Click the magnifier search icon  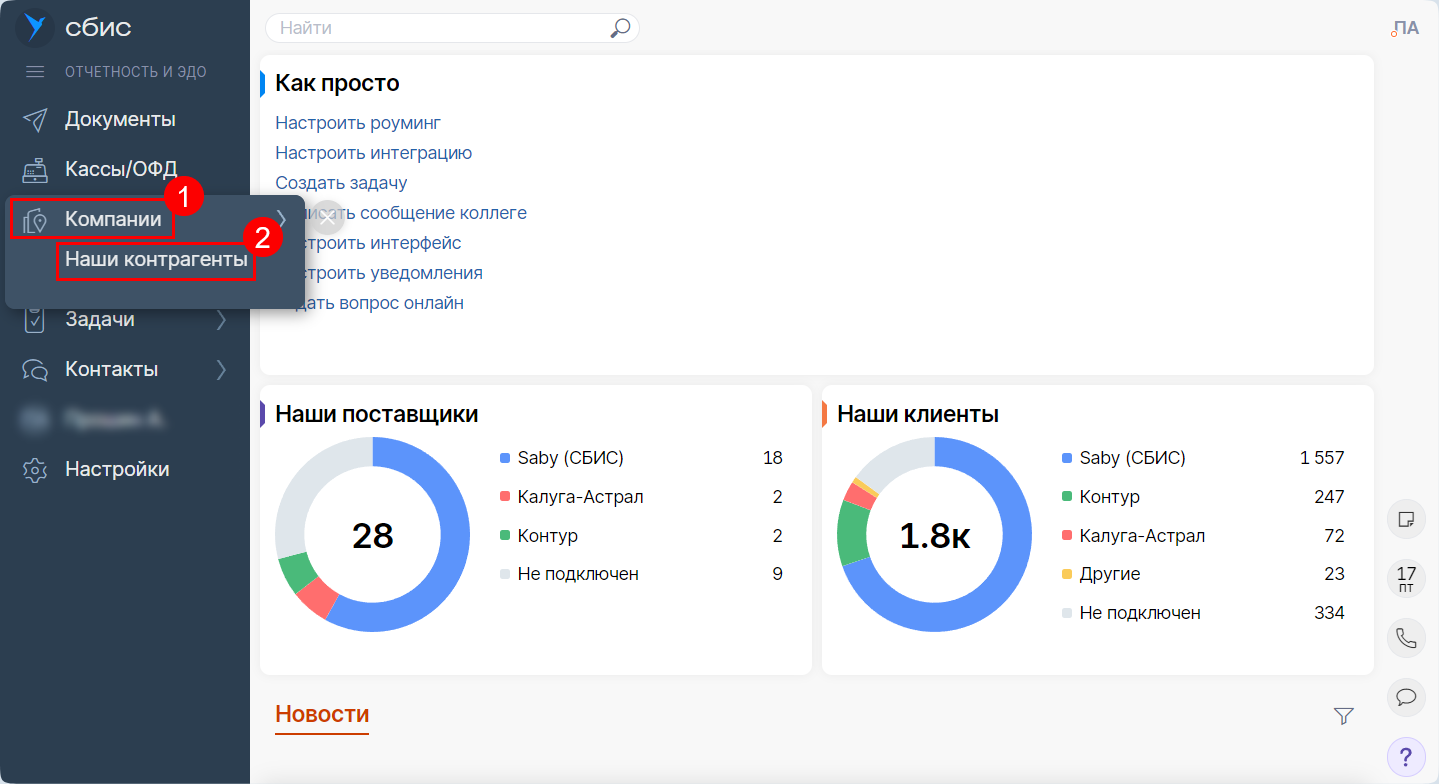pos(620,28)
